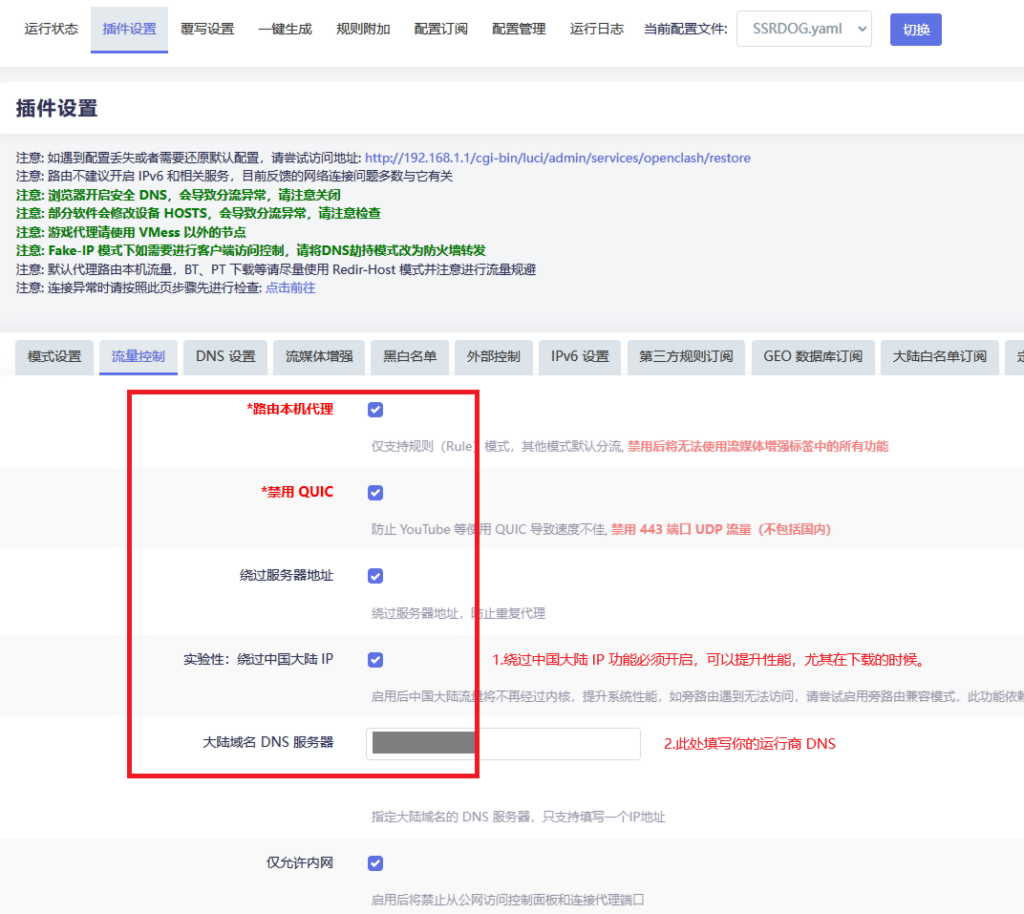Open the 覆写设置 tab
Viewport: 1024px width, 914px height.
pos(207,29)
